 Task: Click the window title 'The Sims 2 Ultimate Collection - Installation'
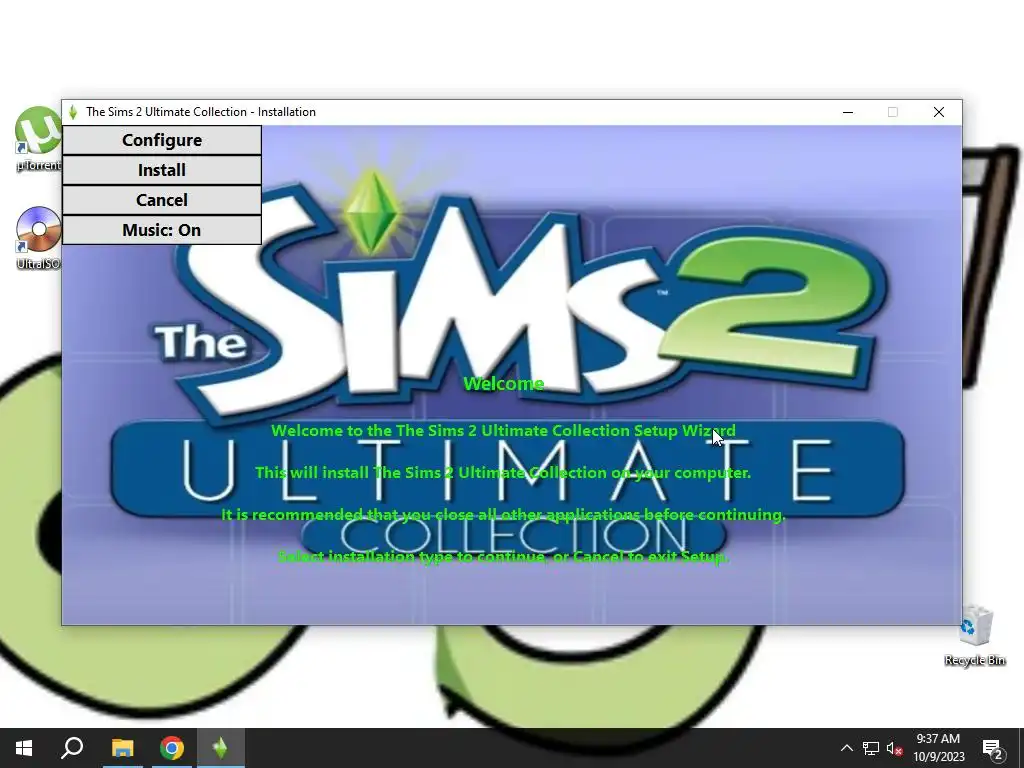(201, 112)
